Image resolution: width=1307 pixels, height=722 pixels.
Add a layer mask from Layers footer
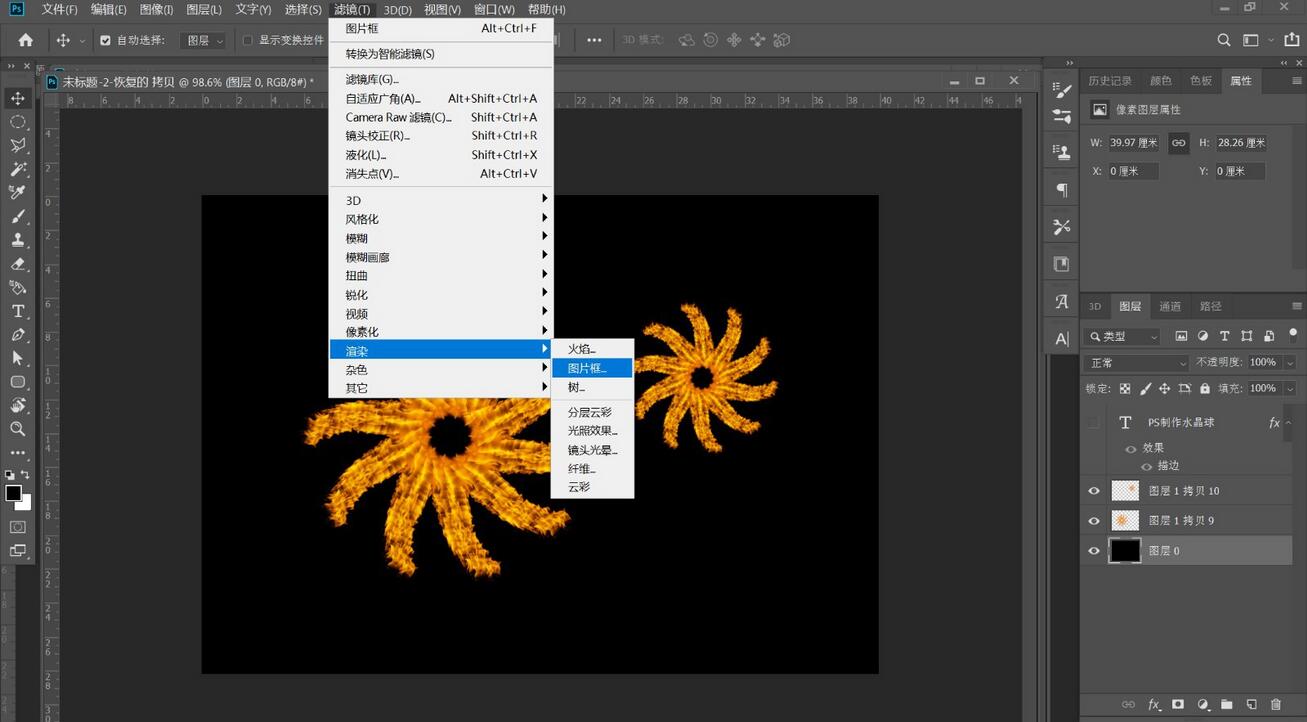1178,705
